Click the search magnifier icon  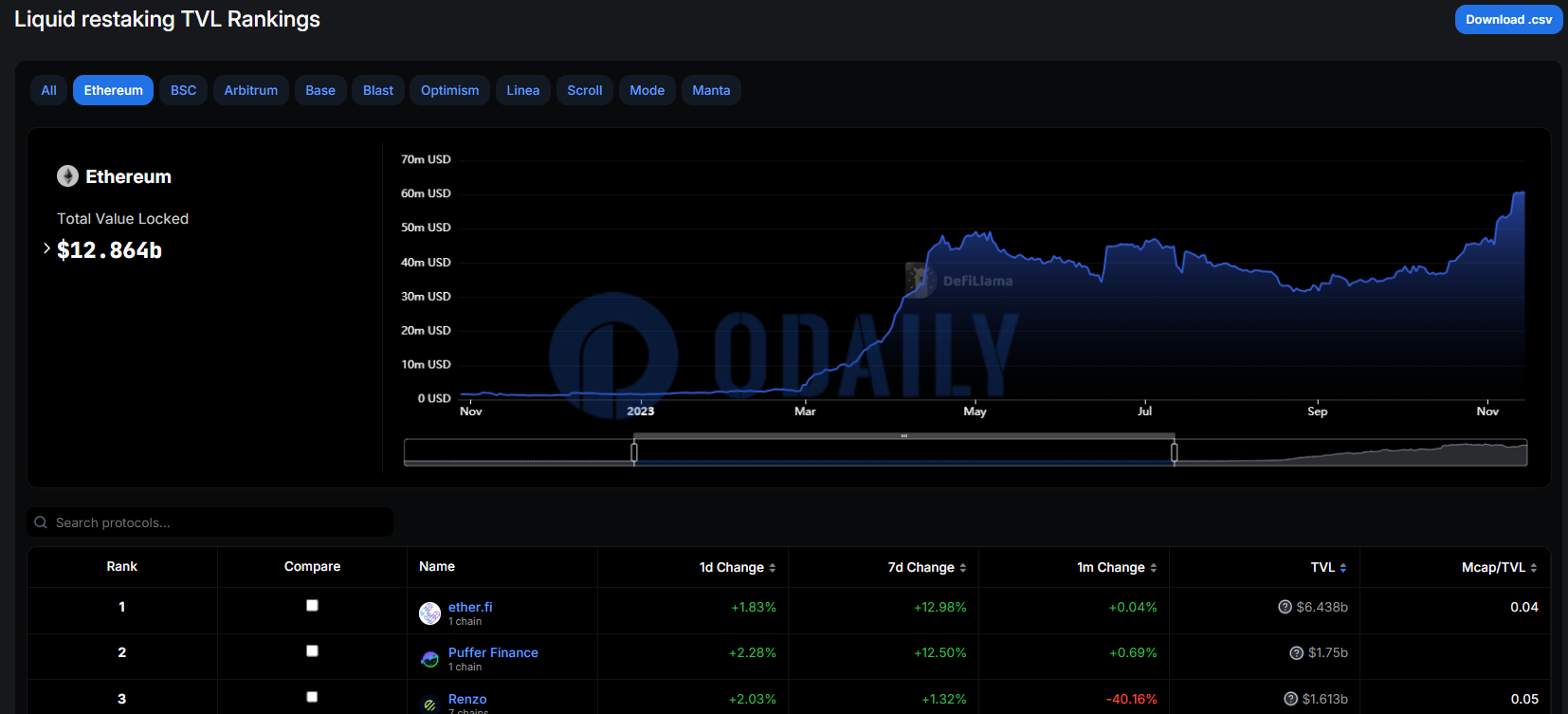pos(41,522)
